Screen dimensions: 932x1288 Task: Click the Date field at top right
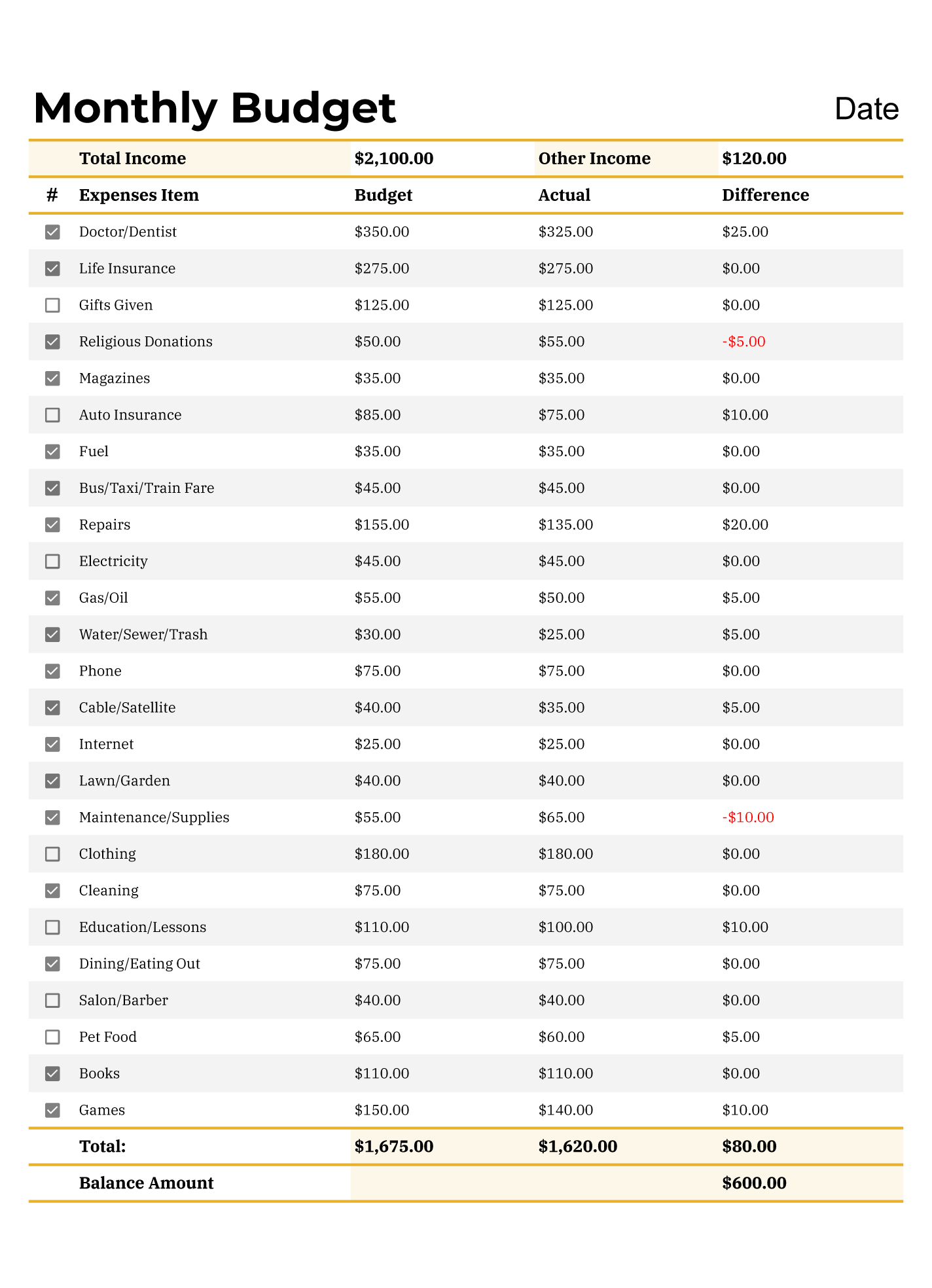coord(866,109)
